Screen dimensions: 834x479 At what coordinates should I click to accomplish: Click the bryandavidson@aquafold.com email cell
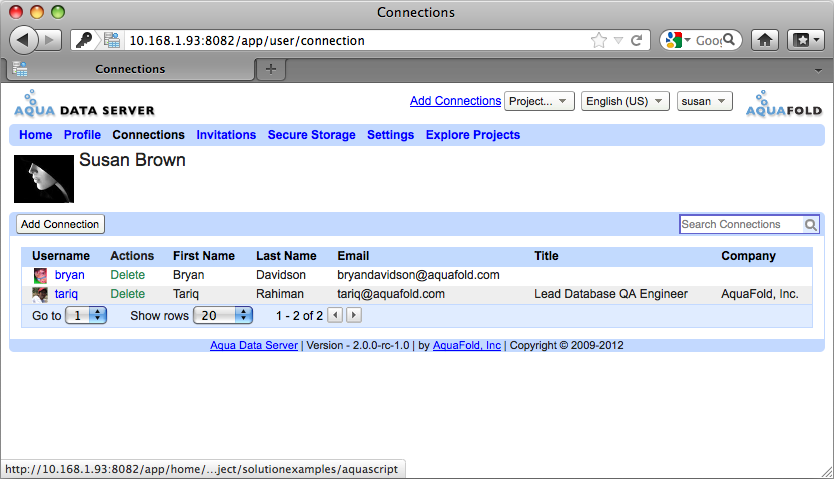(x=418, y=275)
